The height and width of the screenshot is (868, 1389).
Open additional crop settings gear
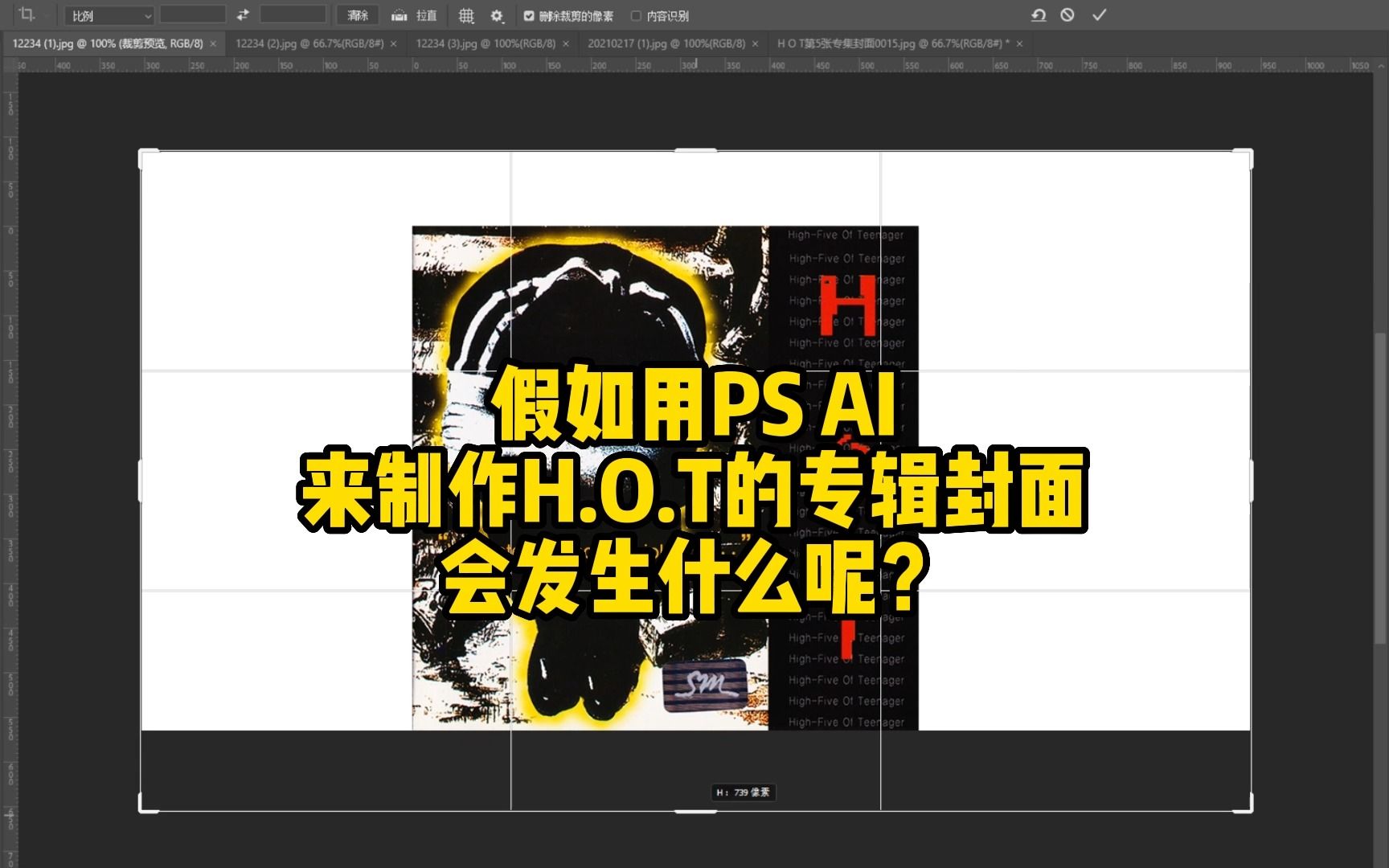497,15
